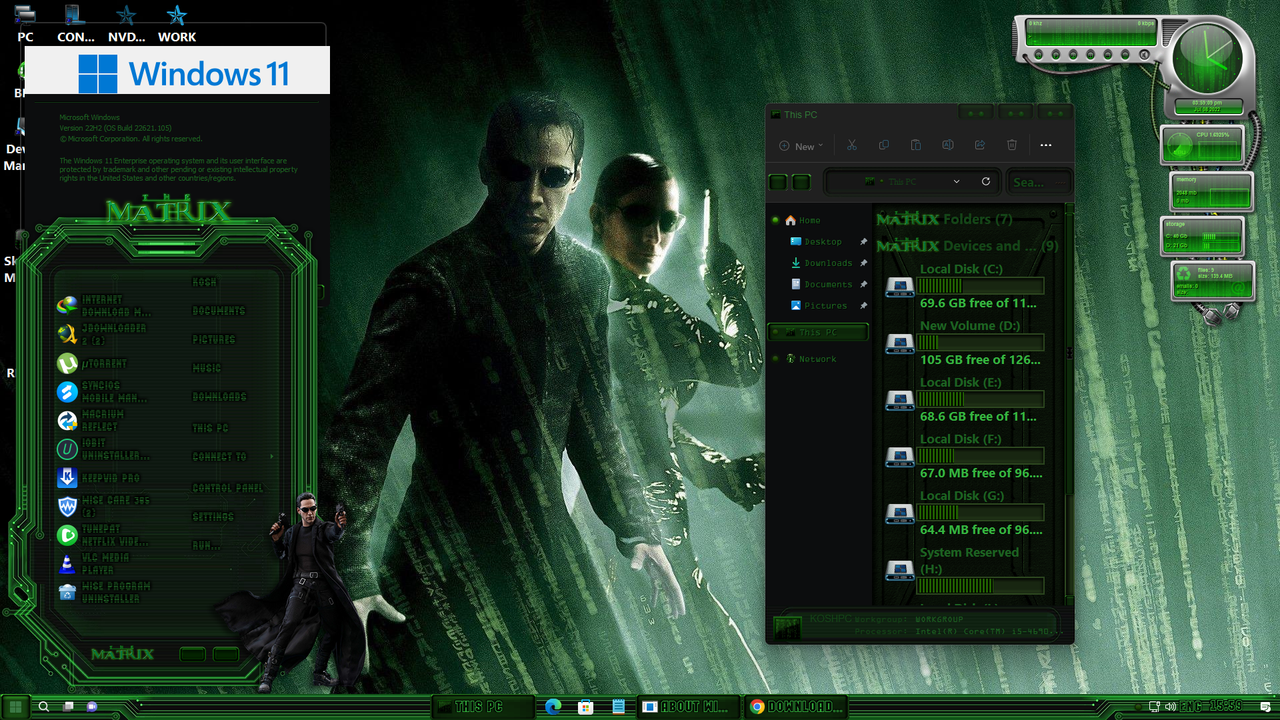
Task: Open the WORK desktop shortcut
Action: click(177, 24)
